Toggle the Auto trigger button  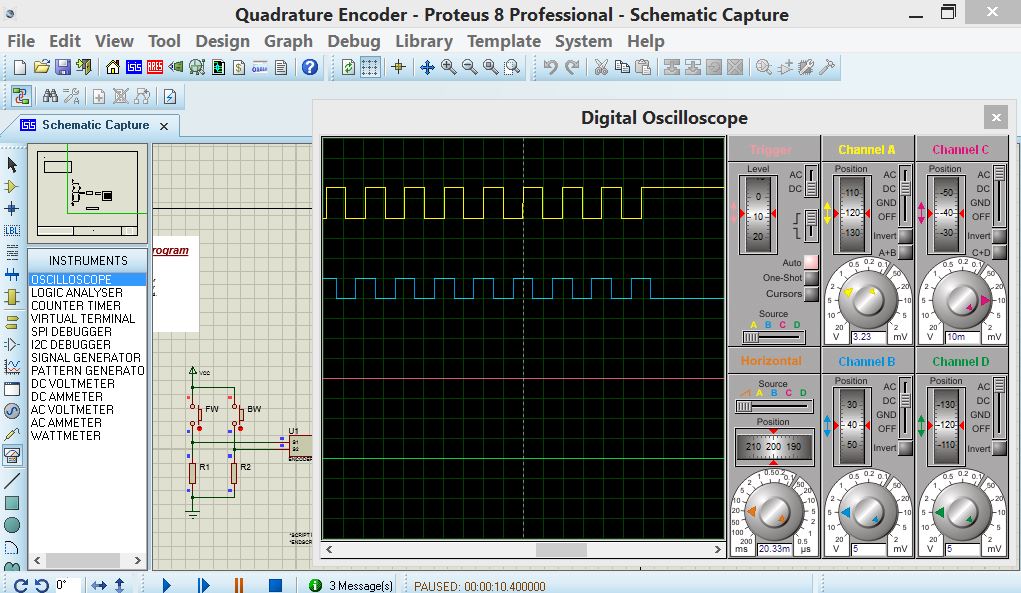click(x=811, y=262)
